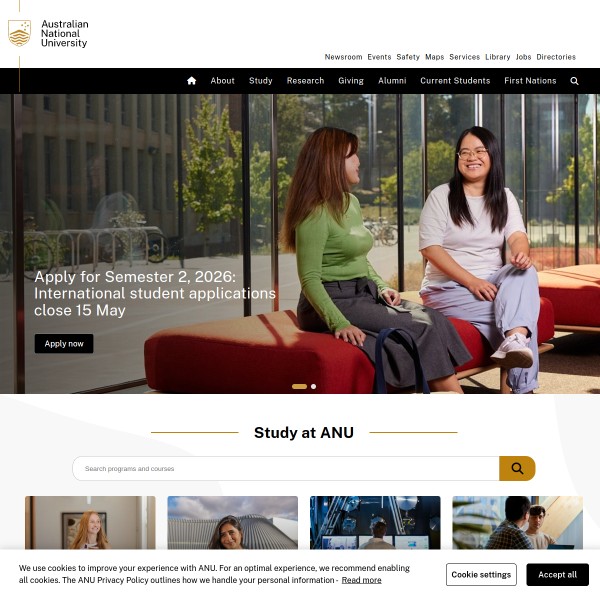Click the gold search button for programs

coord(517,468)
